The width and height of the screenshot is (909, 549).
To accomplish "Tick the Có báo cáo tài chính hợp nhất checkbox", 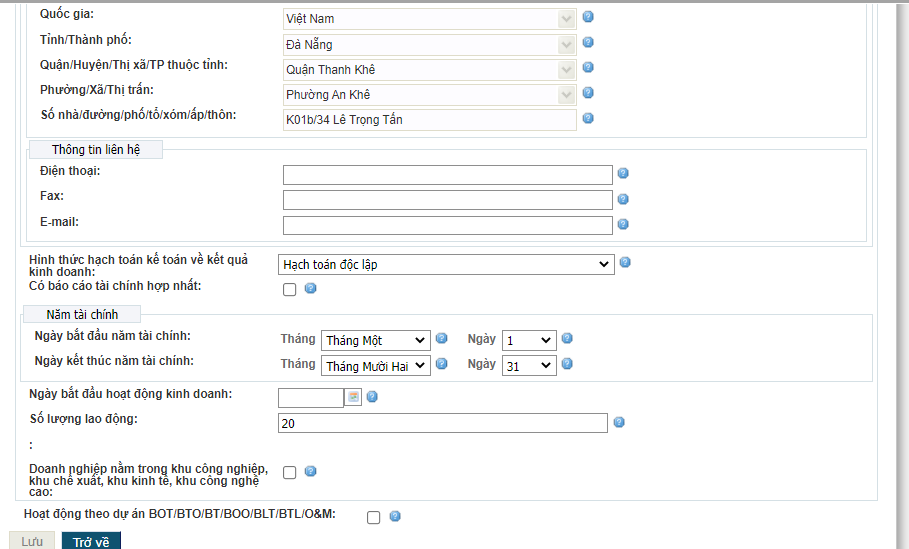I will point(290,290).
